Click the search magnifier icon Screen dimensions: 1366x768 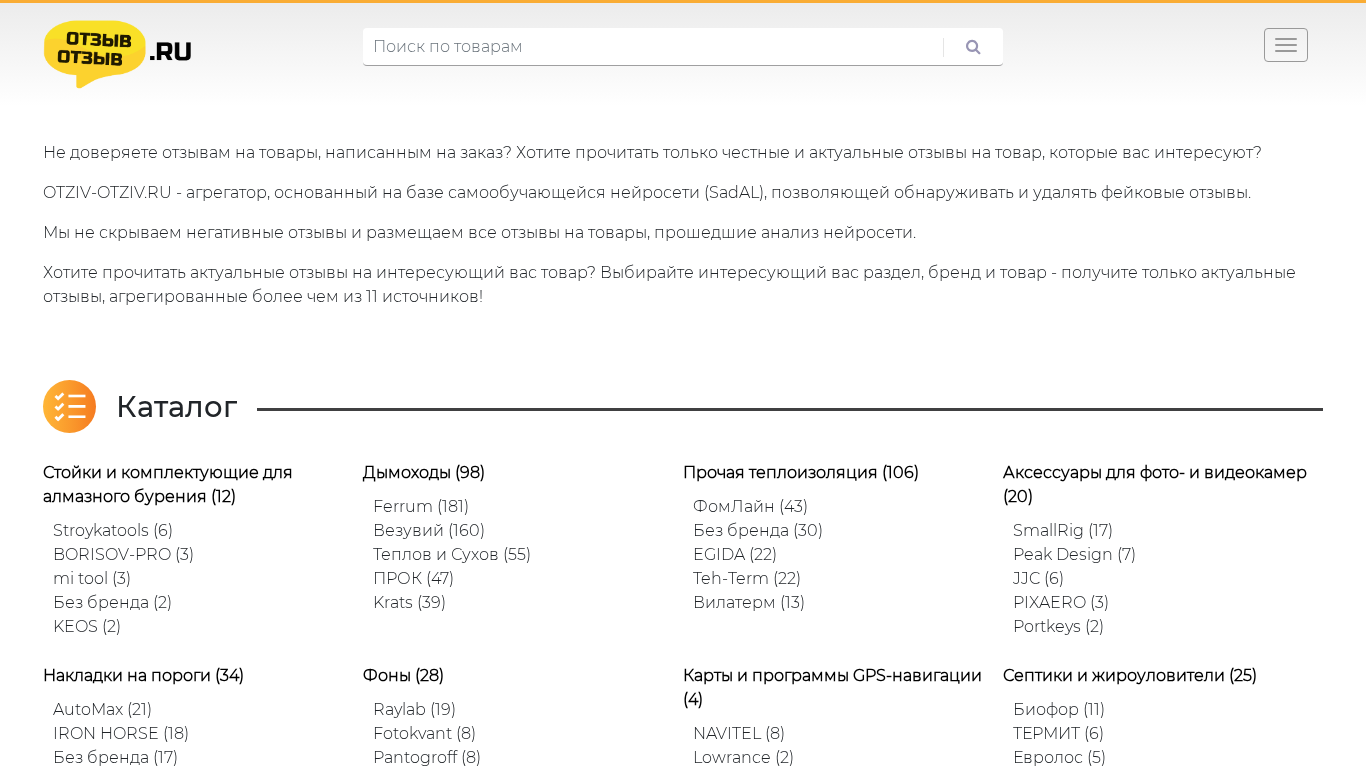tap(973, 47)
